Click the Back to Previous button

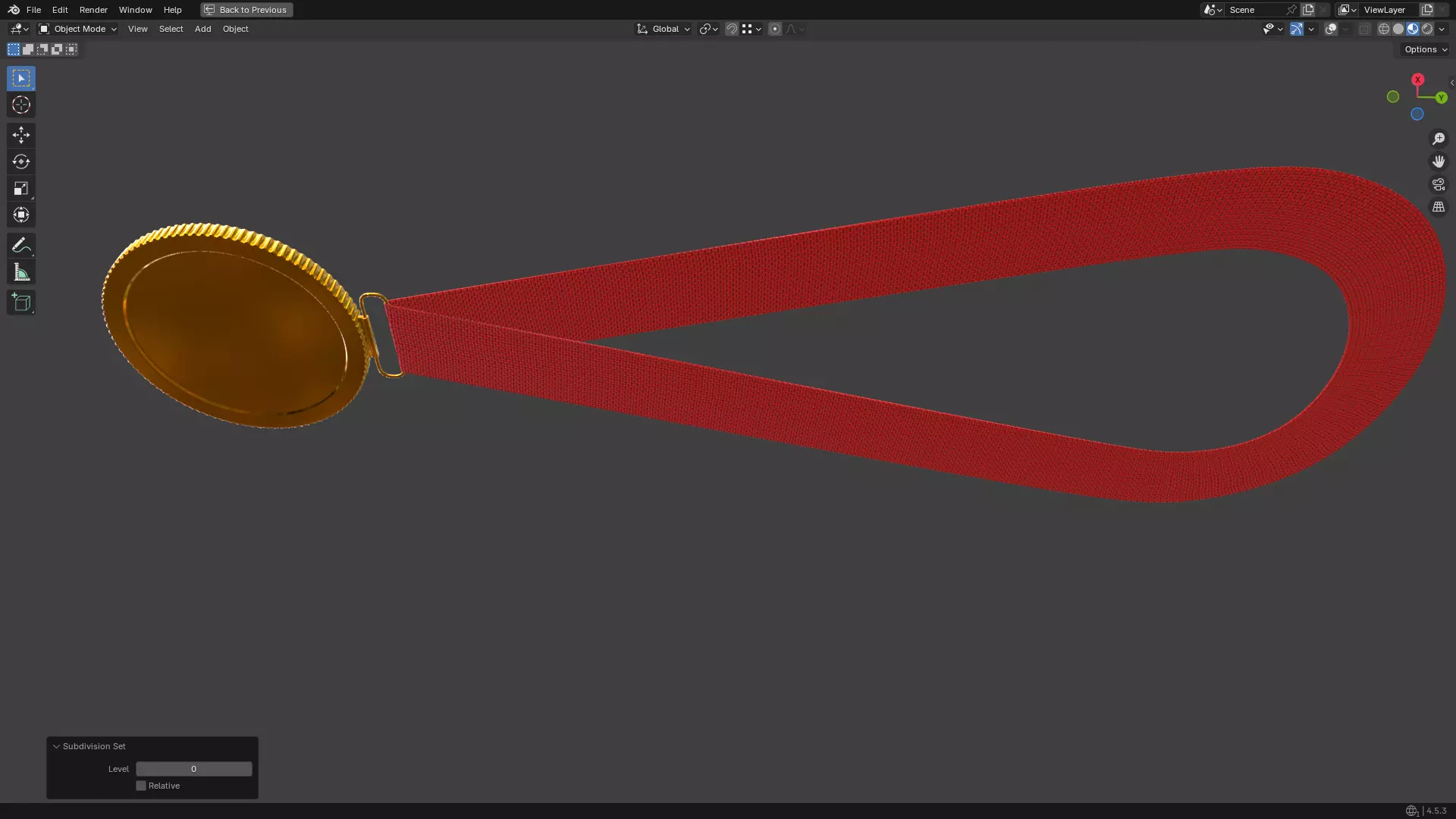pyautogui.click(x=246, y=10)
